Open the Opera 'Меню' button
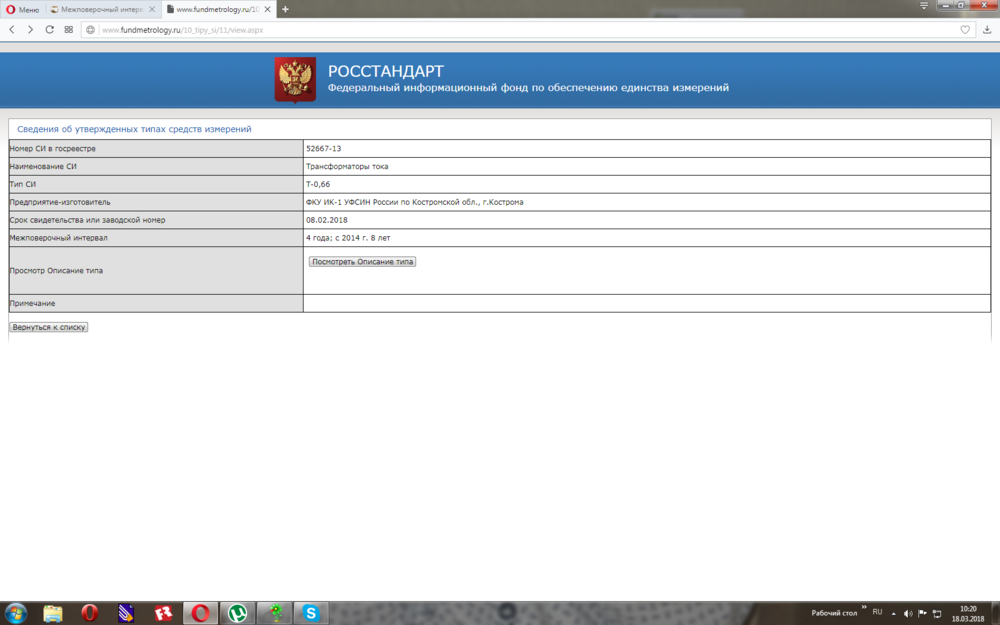Screen dimensions: 1000x625 [23, 9]
